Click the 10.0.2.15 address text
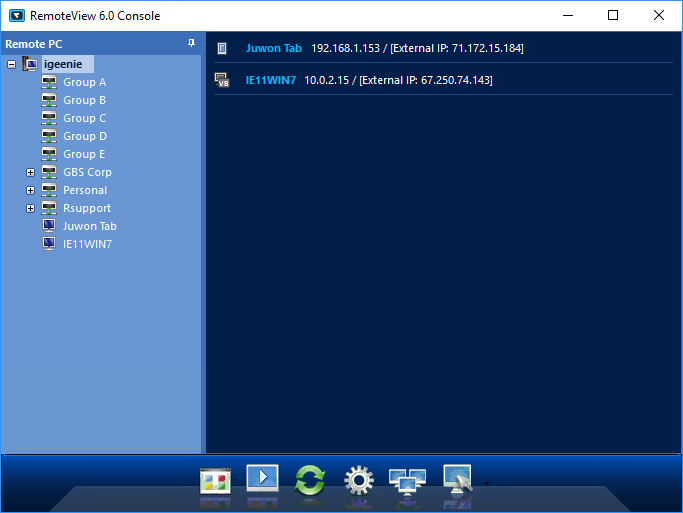This screenshot has height=513, width=683. (x=326, y=80)
